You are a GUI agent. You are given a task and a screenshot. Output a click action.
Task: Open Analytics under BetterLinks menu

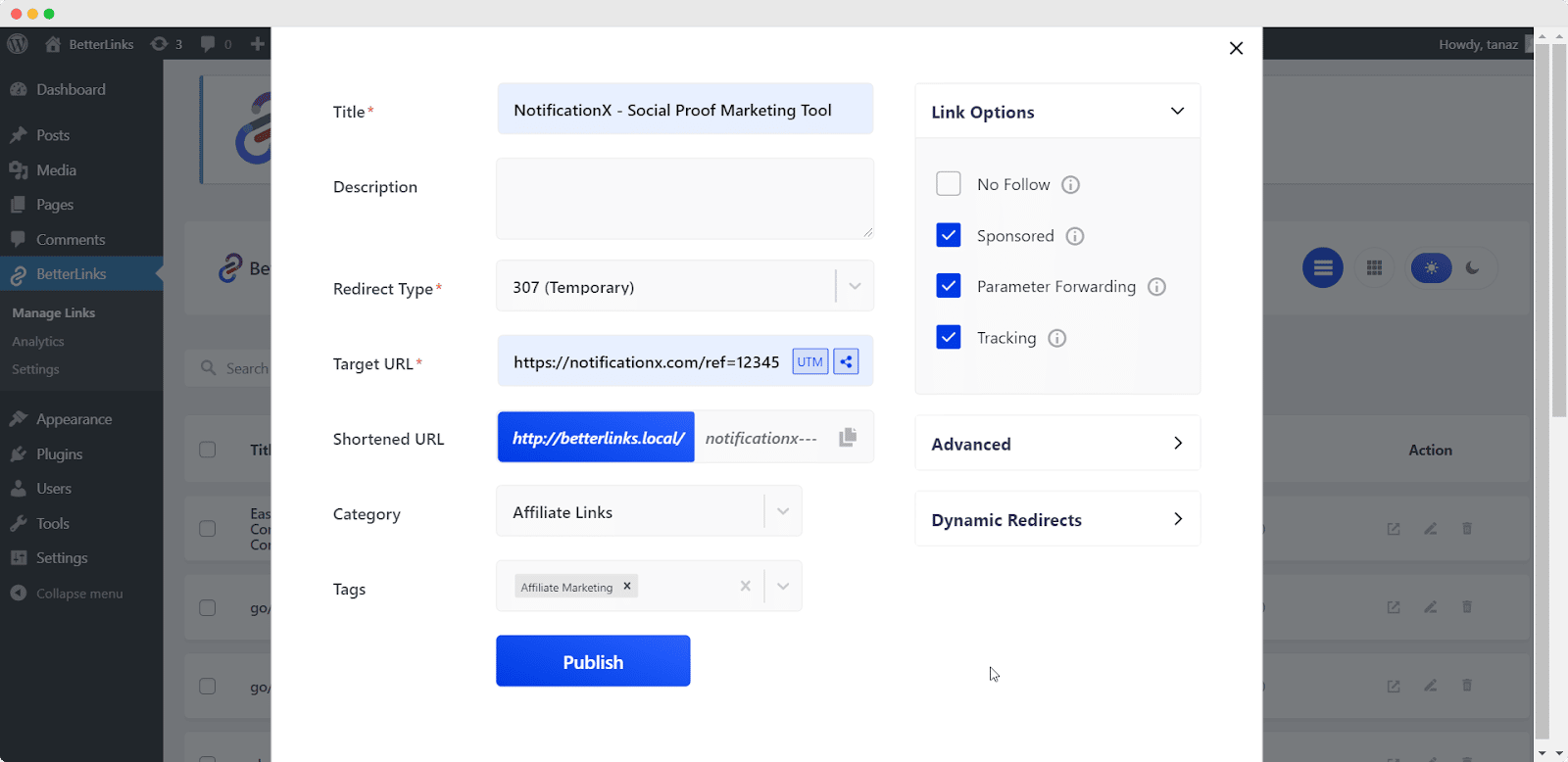click(x=38, y=342)
